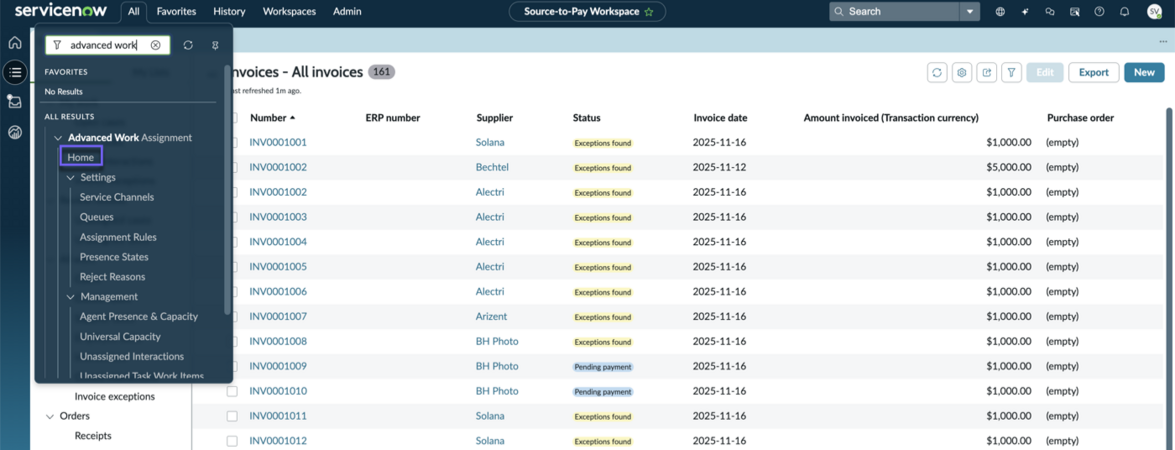Click the Export button
The image size is (1175, 450).
(1093, 73)
